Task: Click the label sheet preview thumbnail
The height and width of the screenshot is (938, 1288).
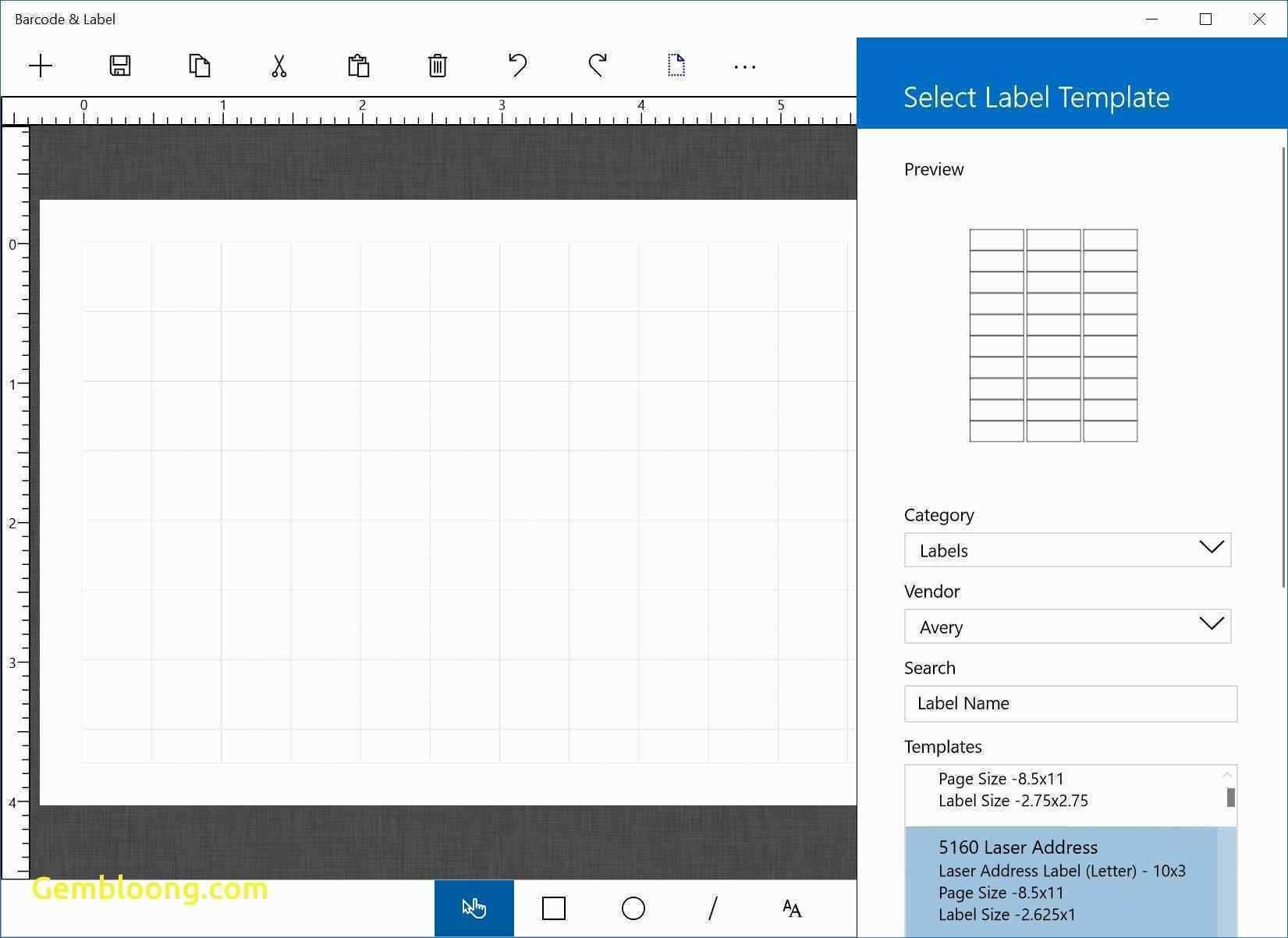Action: [x=1053, y=336]
